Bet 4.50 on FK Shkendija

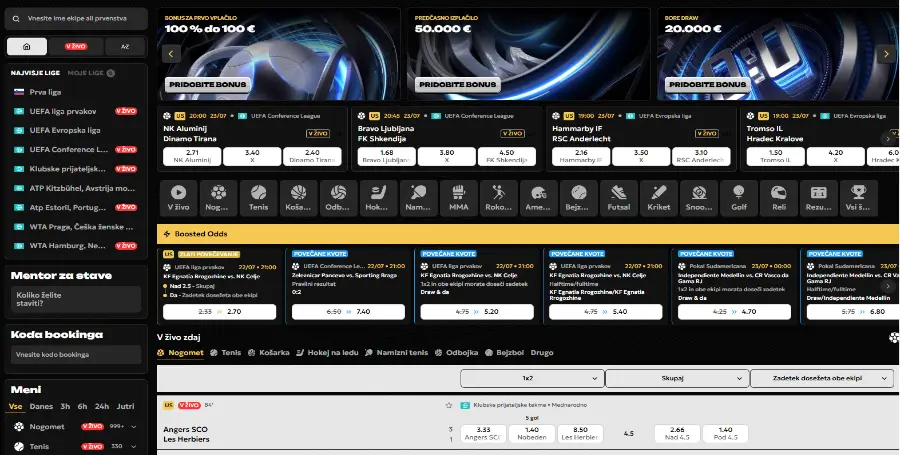[x=507, y=157]
